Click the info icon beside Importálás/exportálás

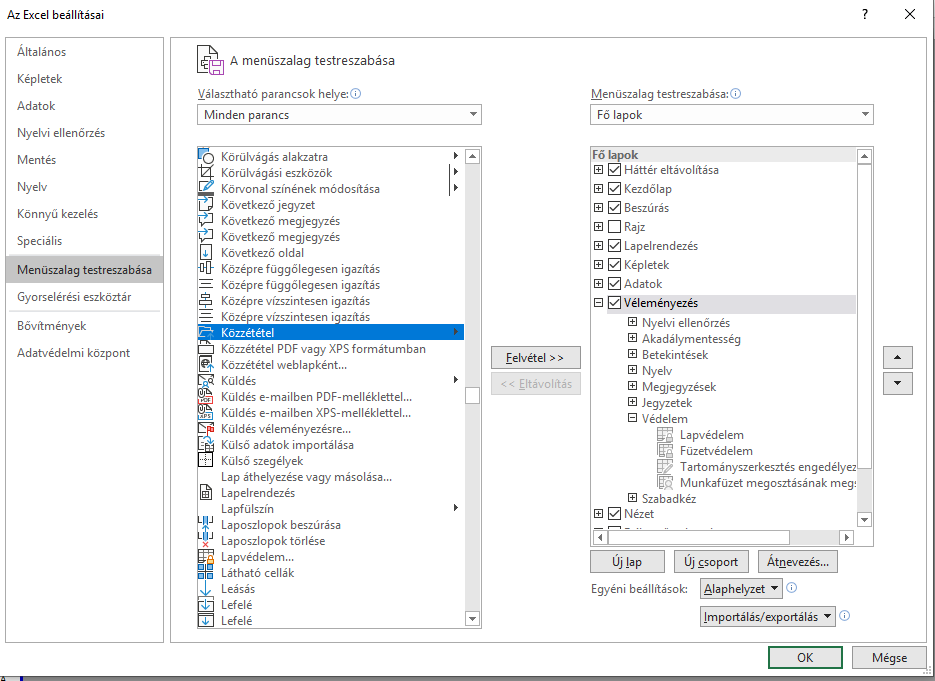click(844, 615)
